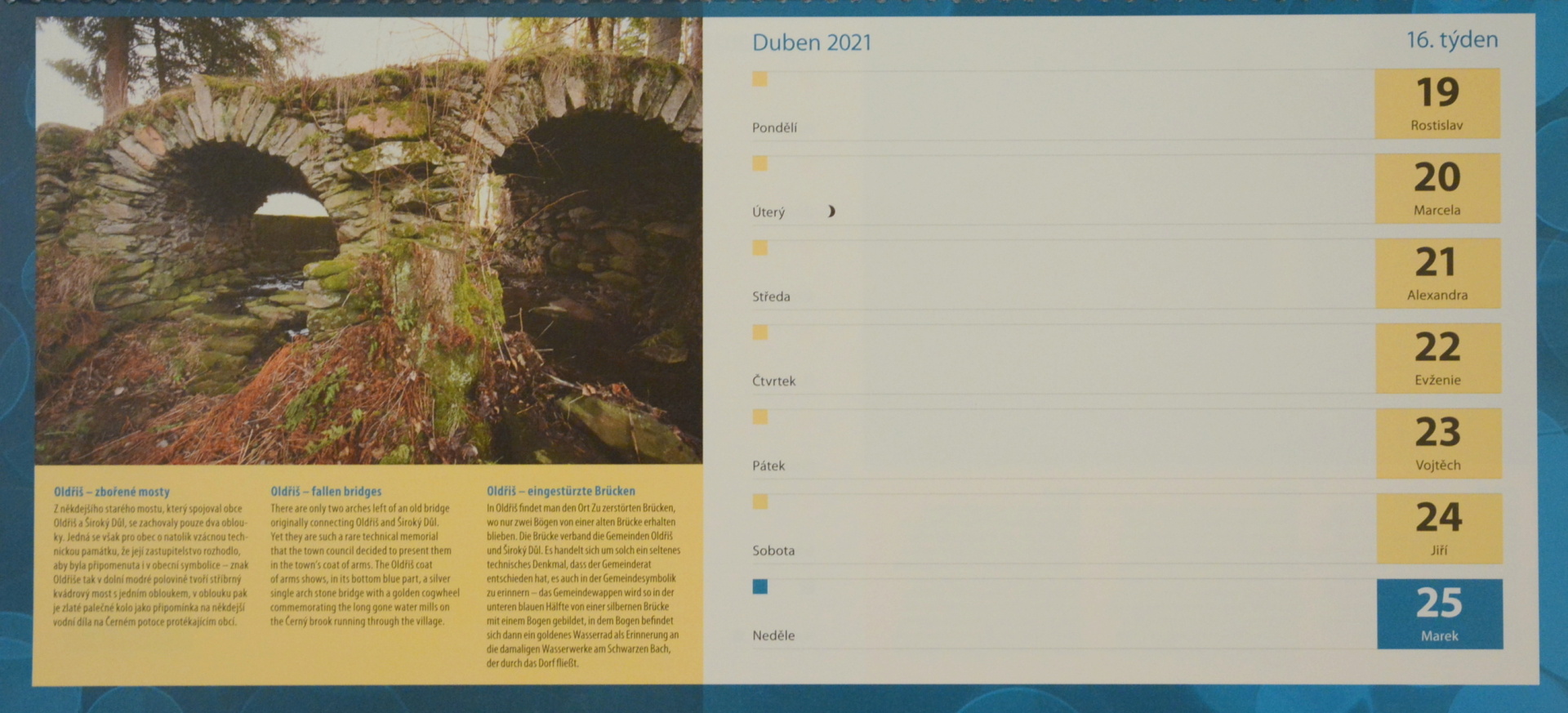Viewport: 1568px width, 713px height.
Task: Click the yellow square marker above Čtvrtek
Action: (x=759, y=332)
